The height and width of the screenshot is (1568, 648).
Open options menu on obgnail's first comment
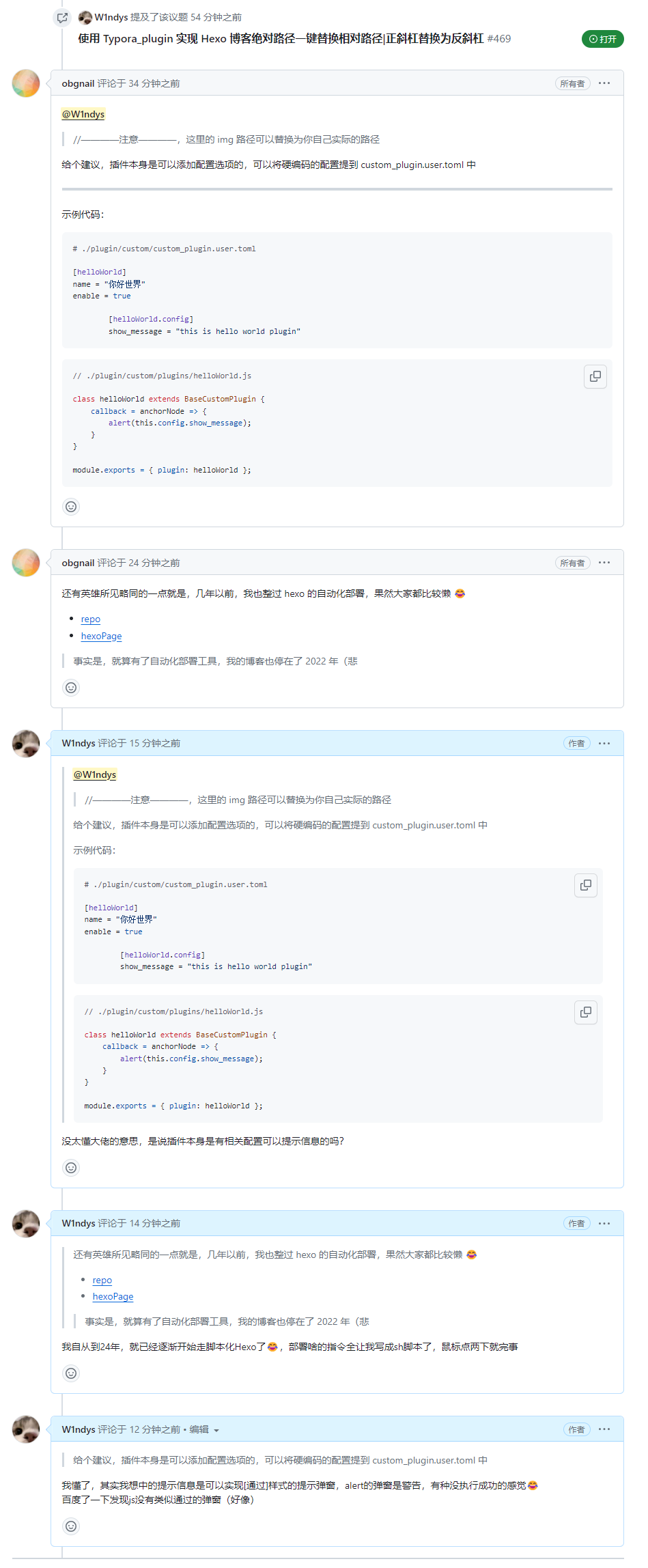[604, 83]
